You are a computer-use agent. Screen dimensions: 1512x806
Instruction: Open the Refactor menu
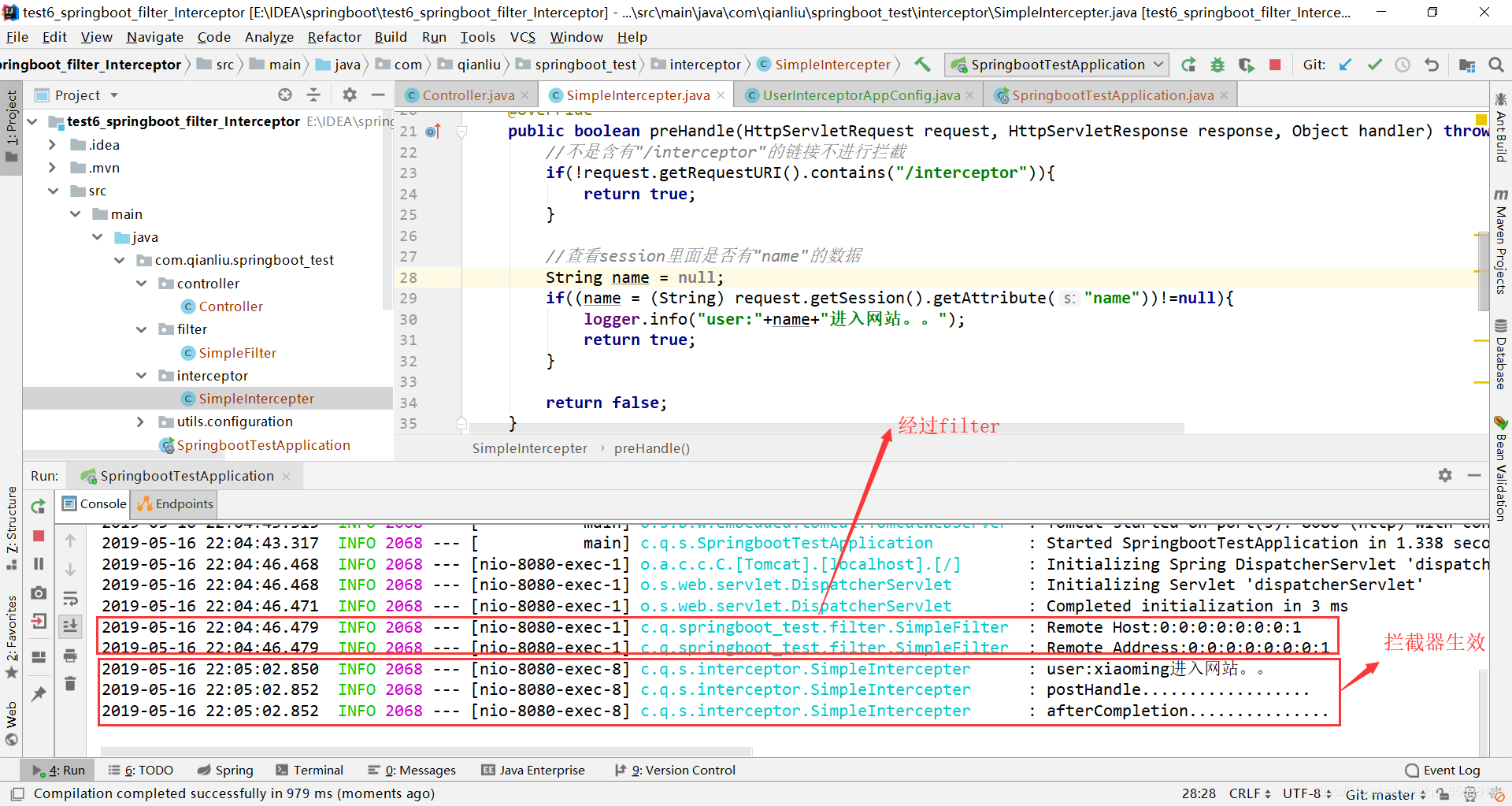[334, 37]
